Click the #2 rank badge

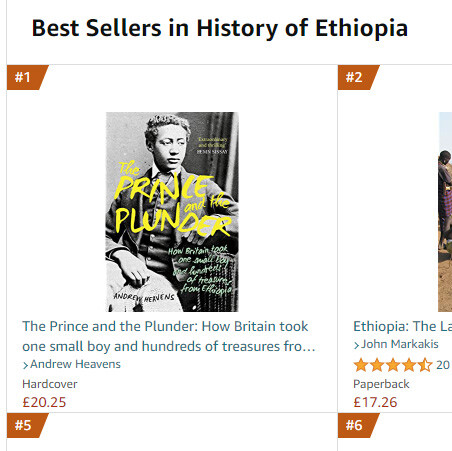pyautogui.click(x=358, y=77)
